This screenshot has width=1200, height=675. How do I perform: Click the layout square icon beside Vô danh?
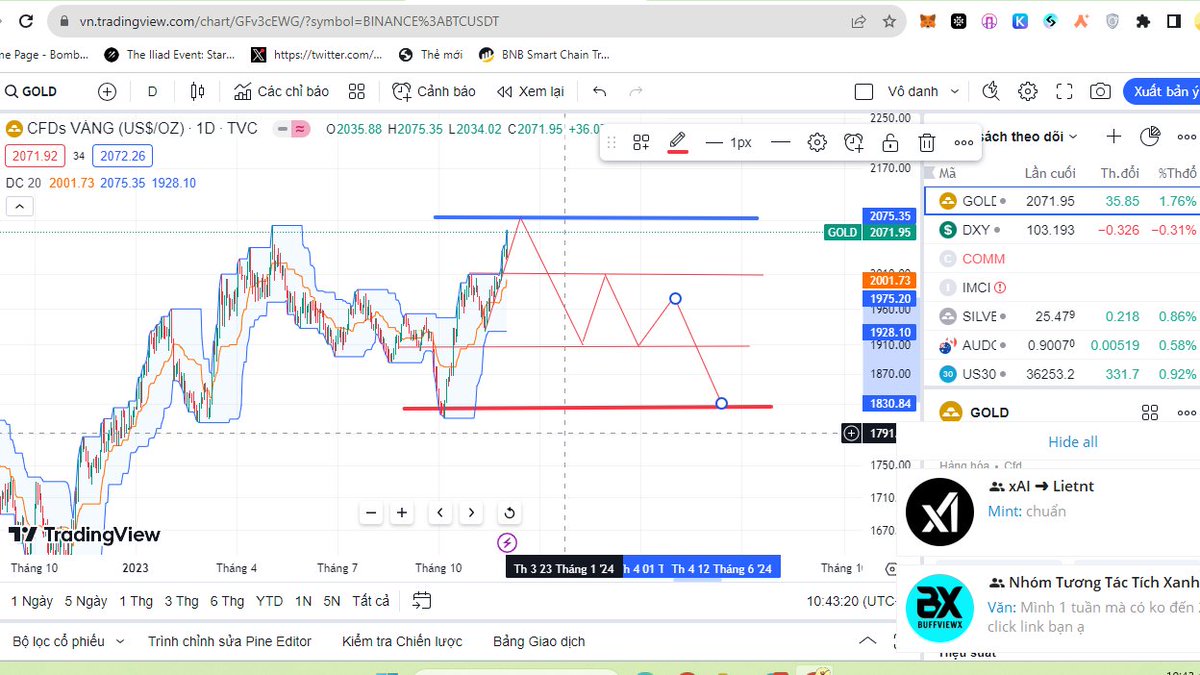click(864, 92)
